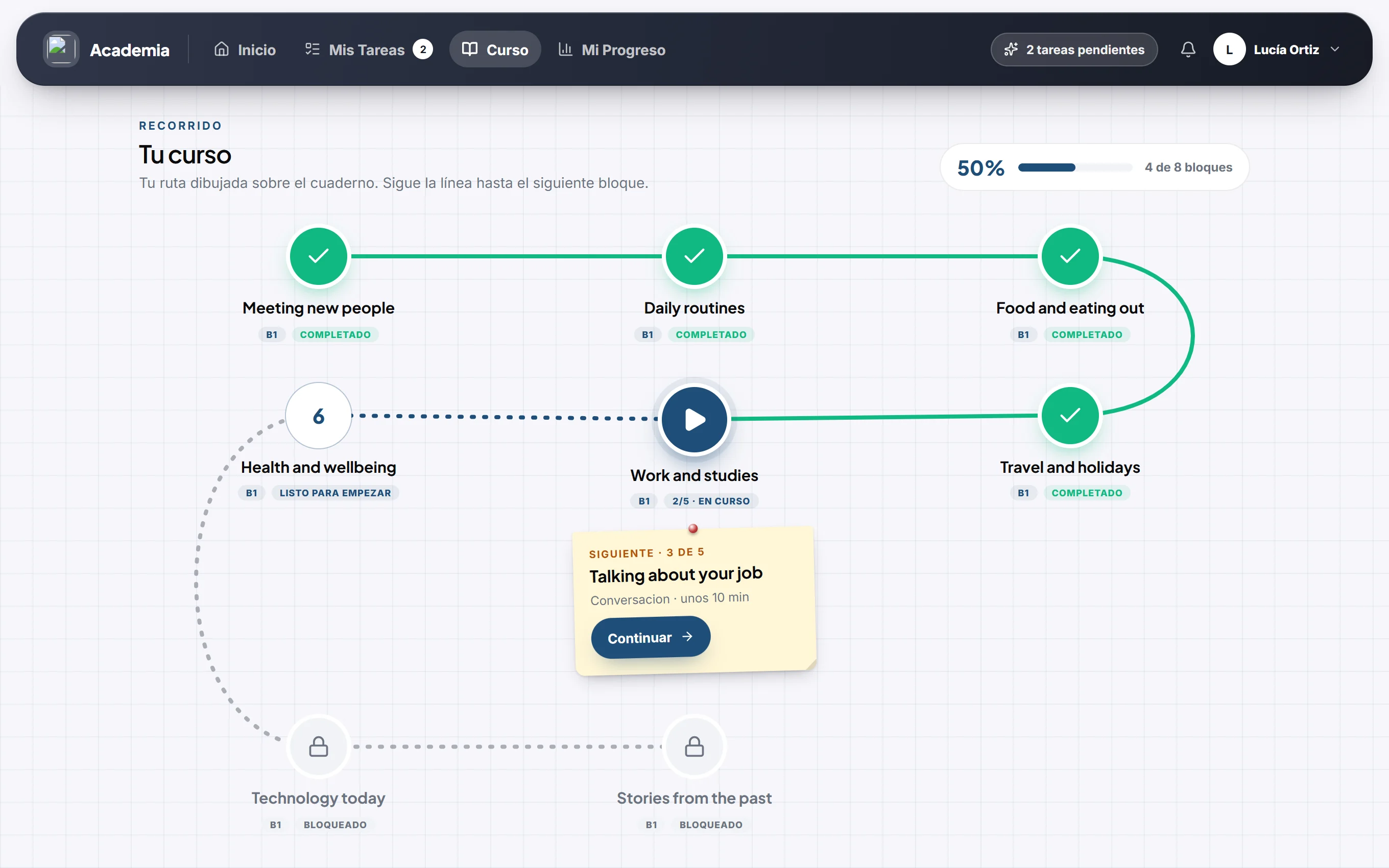Click the Continuar button on the sticky note
Viewport: 1389px width, 868px height.
651,637
